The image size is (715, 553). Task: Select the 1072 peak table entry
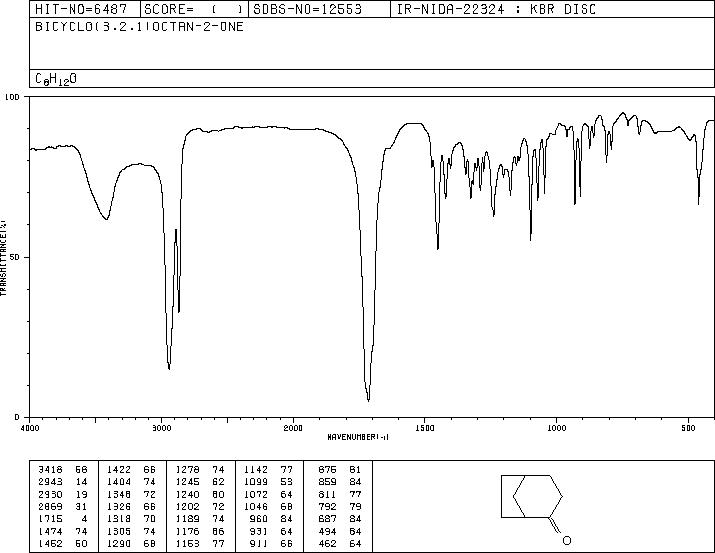(x=268, y=494)
